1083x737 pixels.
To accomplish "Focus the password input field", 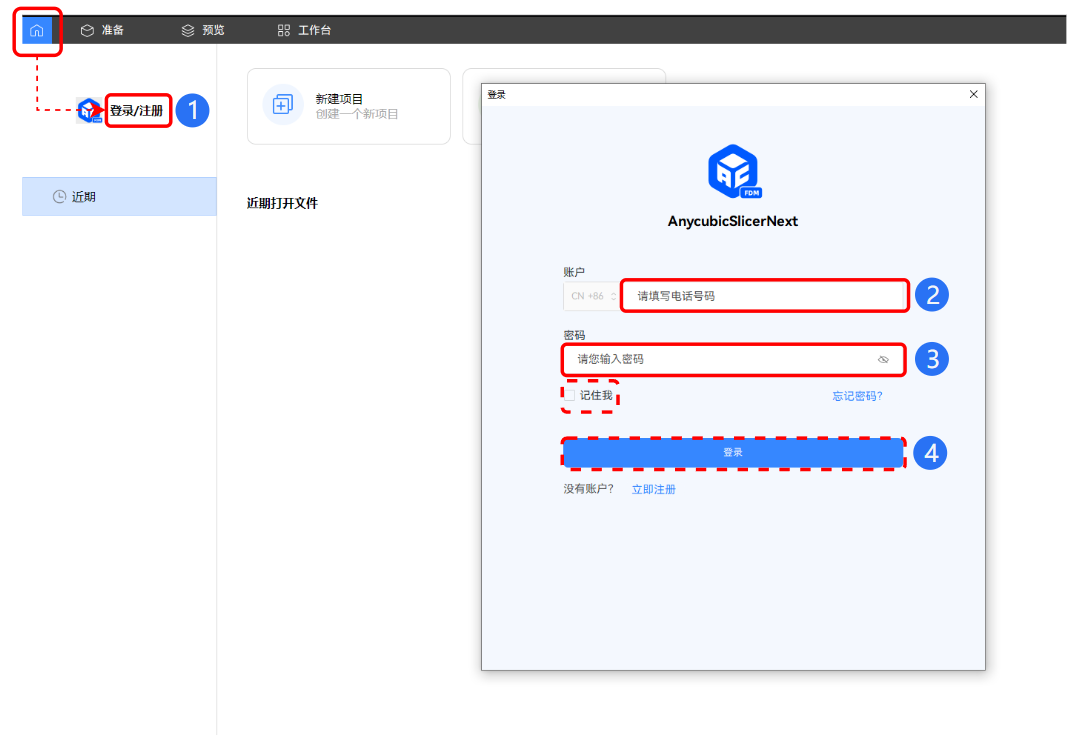I will 734,359.
